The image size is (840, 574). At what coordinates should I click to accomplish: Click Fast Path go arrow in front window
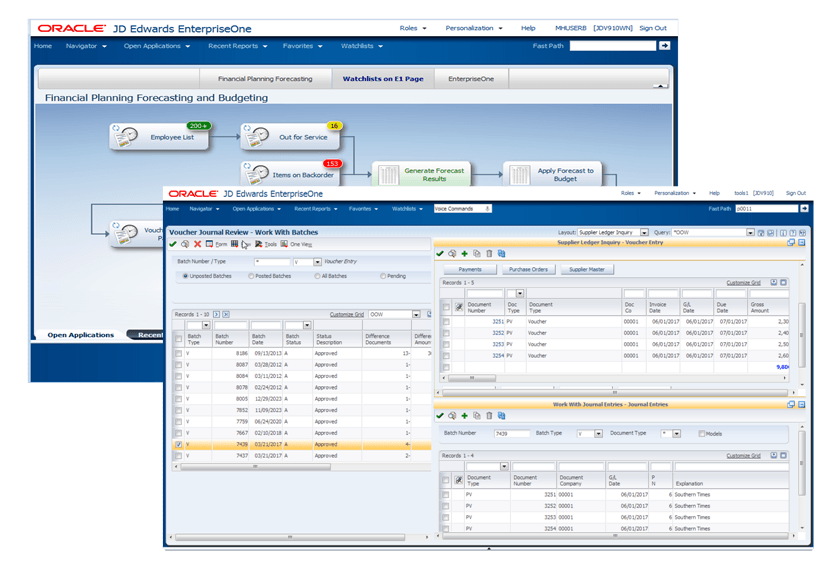pos(804,208)
